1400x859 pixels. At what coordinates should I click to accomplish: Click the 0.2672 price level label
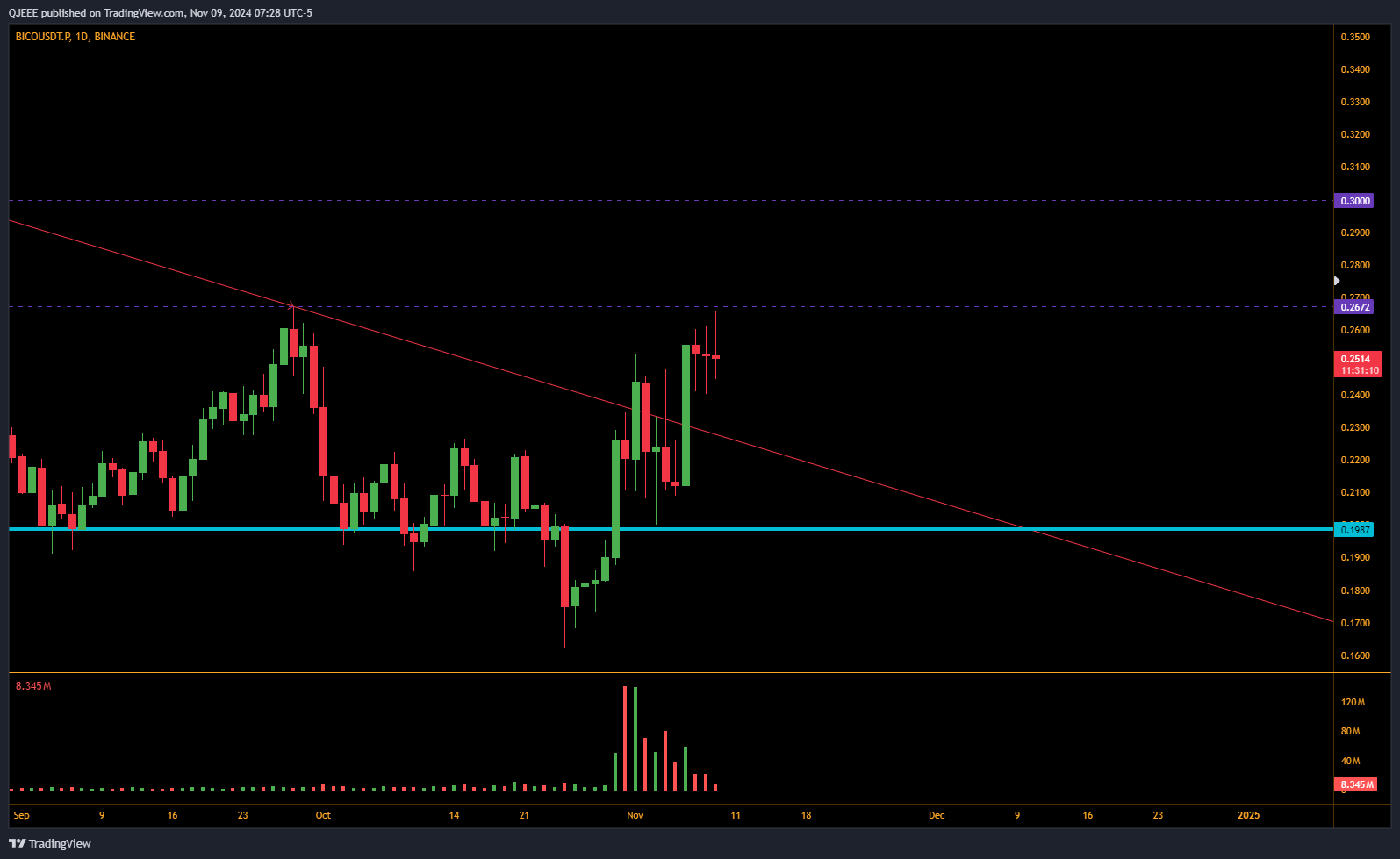[1354, 307]
